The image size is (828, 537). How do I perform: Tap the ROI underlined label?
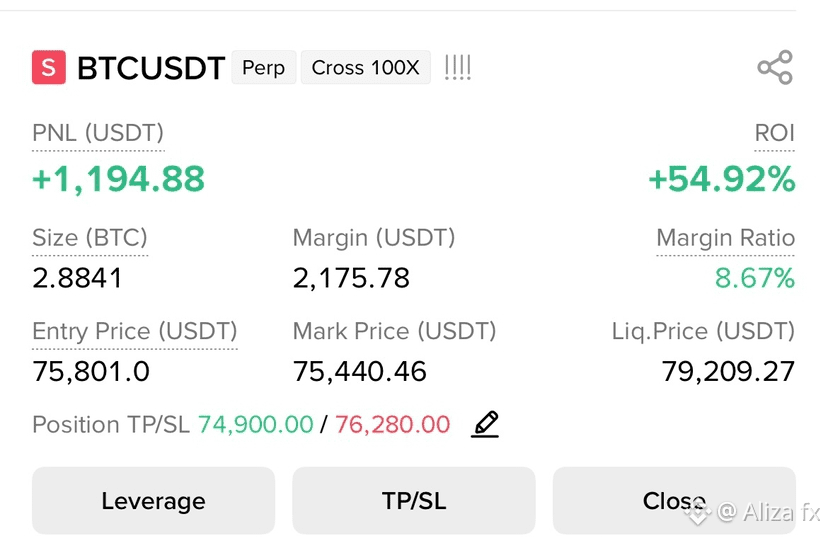click(774, 133)
